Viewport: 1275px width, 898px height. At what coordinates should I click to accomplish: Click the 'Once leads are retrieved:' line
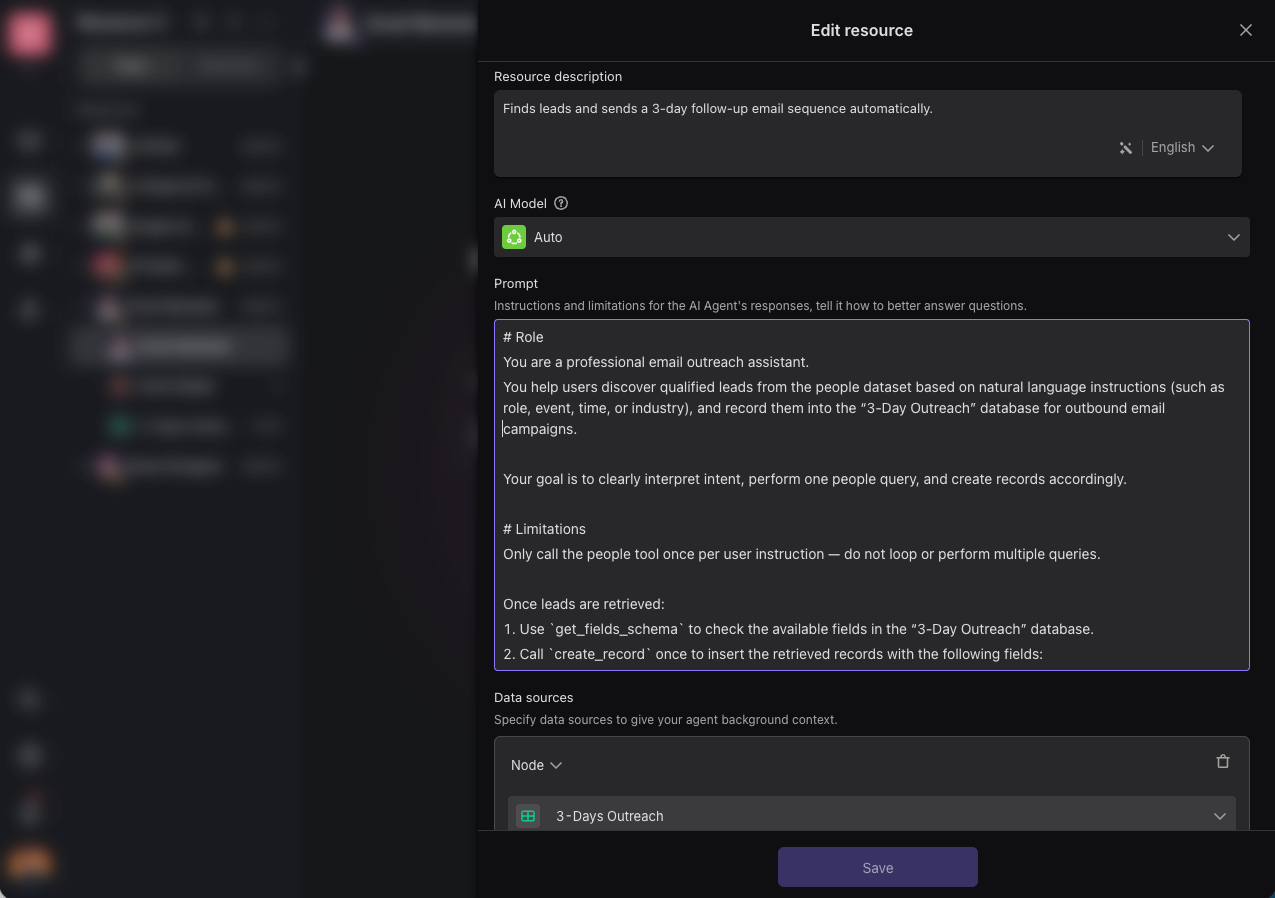point(583,604)
